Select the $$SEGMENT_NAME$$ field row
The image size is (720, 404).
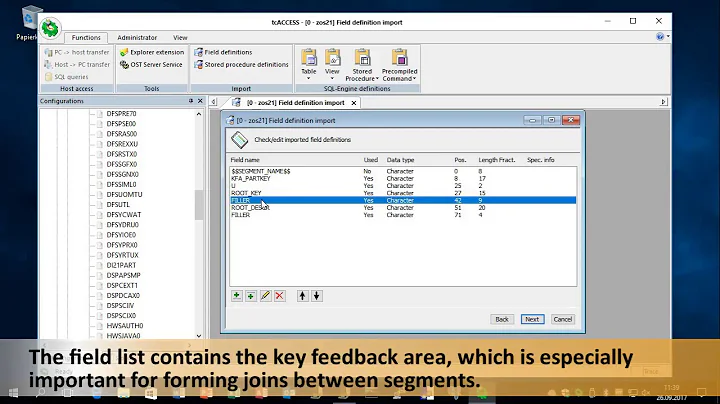click(x=403, y=171)
